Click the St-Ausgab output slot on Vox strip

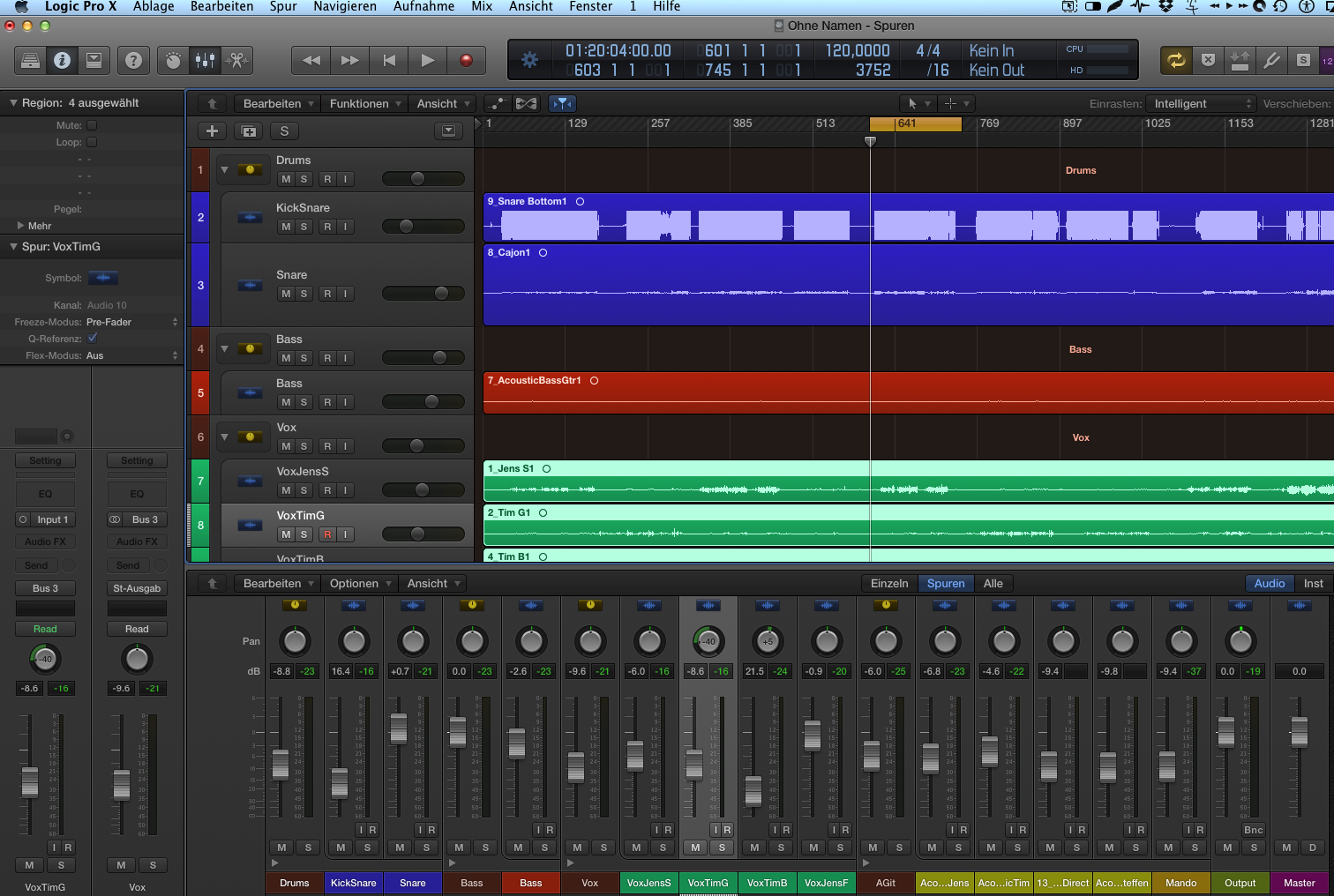137,588
